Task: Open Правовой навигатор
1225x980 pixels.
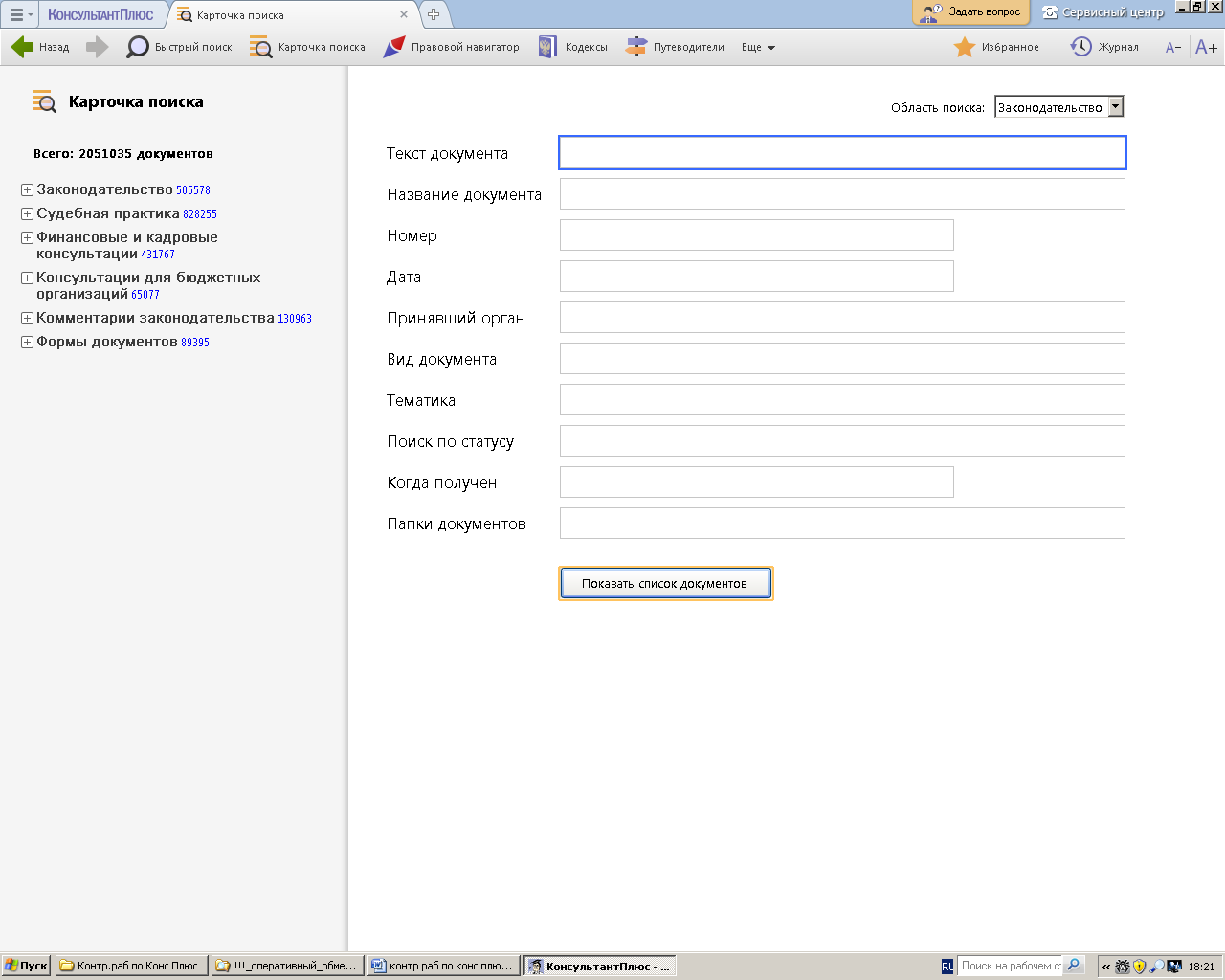Action: (451, 47)
